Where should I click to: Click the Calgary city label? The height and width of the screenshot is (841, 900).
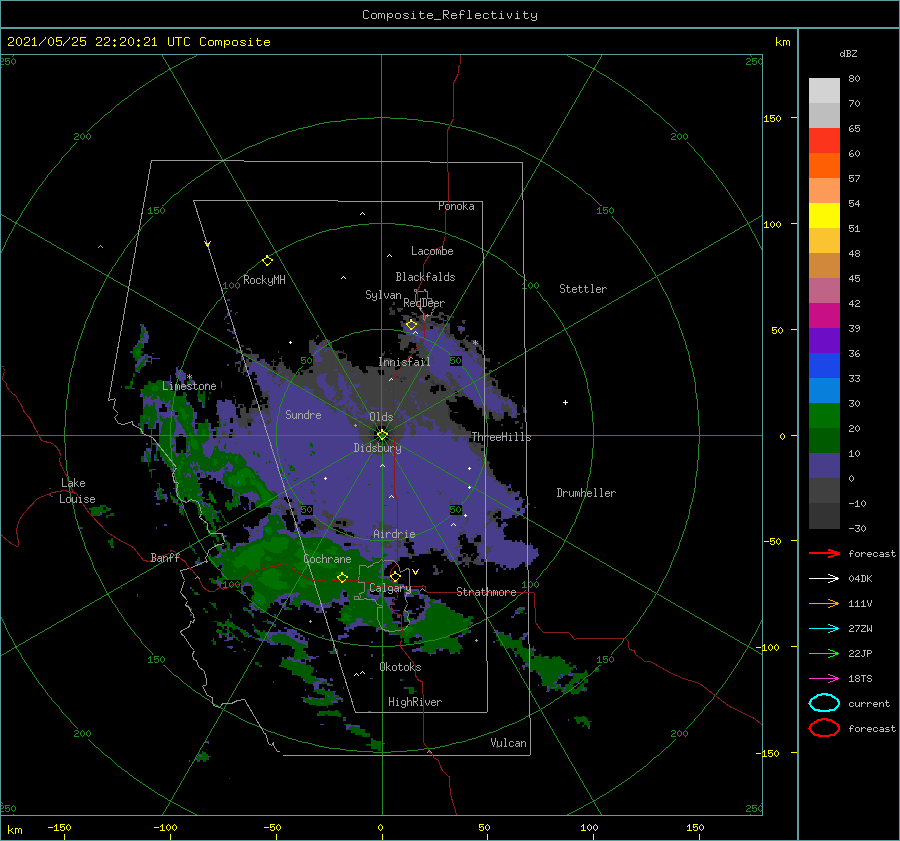click(x=390, y=588)
